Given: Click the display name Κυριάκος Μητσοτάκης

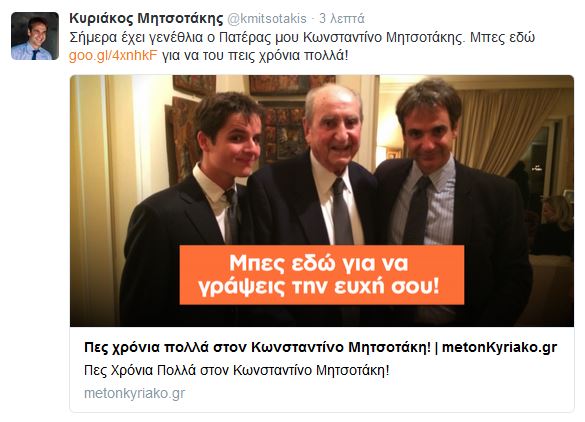Looking at the screenshot, I should coord(146,18).
